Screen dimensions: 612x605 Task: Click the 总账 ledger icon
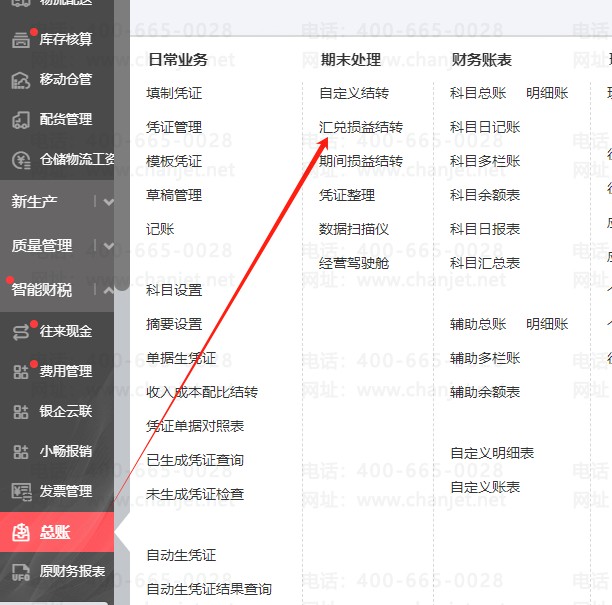coord(21,532)
